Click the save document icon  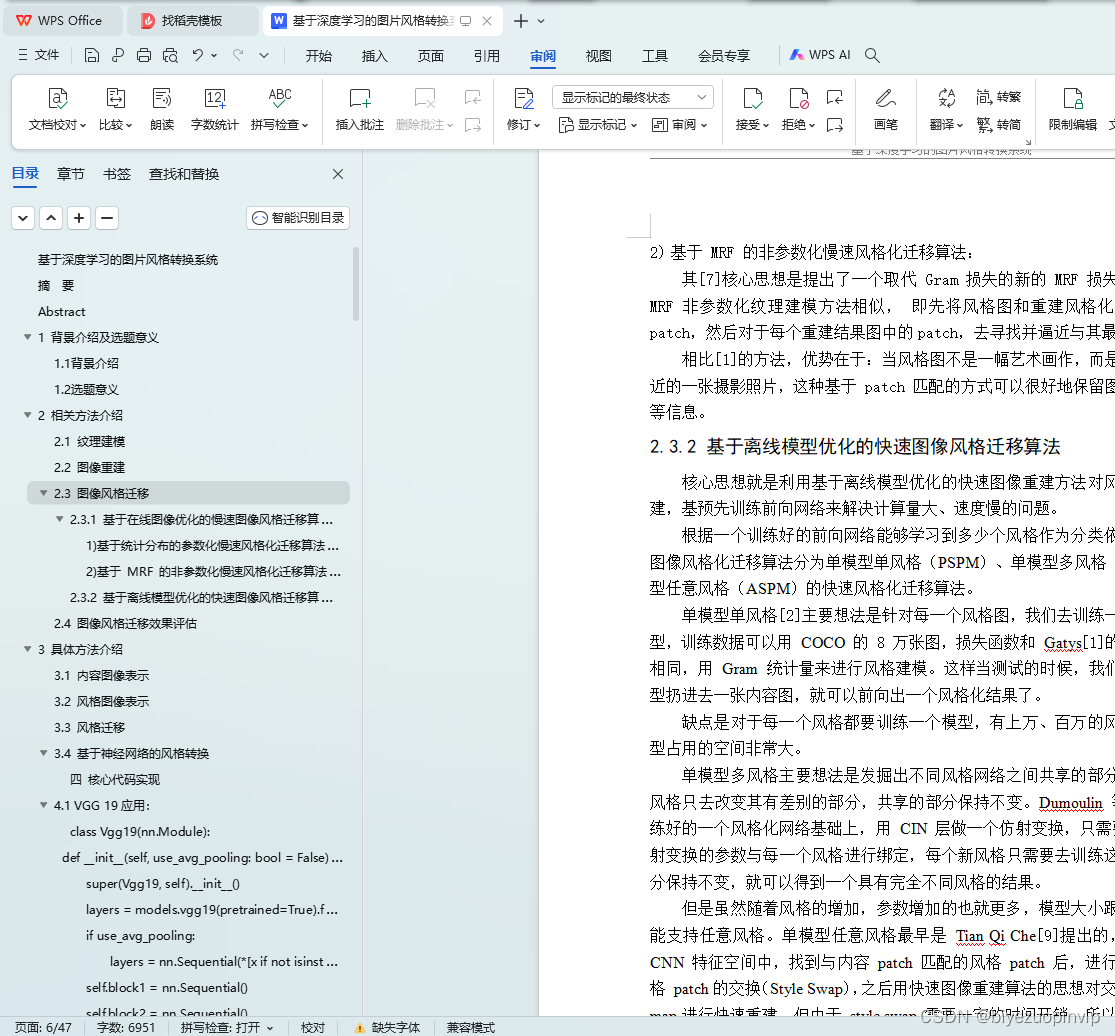92,55
